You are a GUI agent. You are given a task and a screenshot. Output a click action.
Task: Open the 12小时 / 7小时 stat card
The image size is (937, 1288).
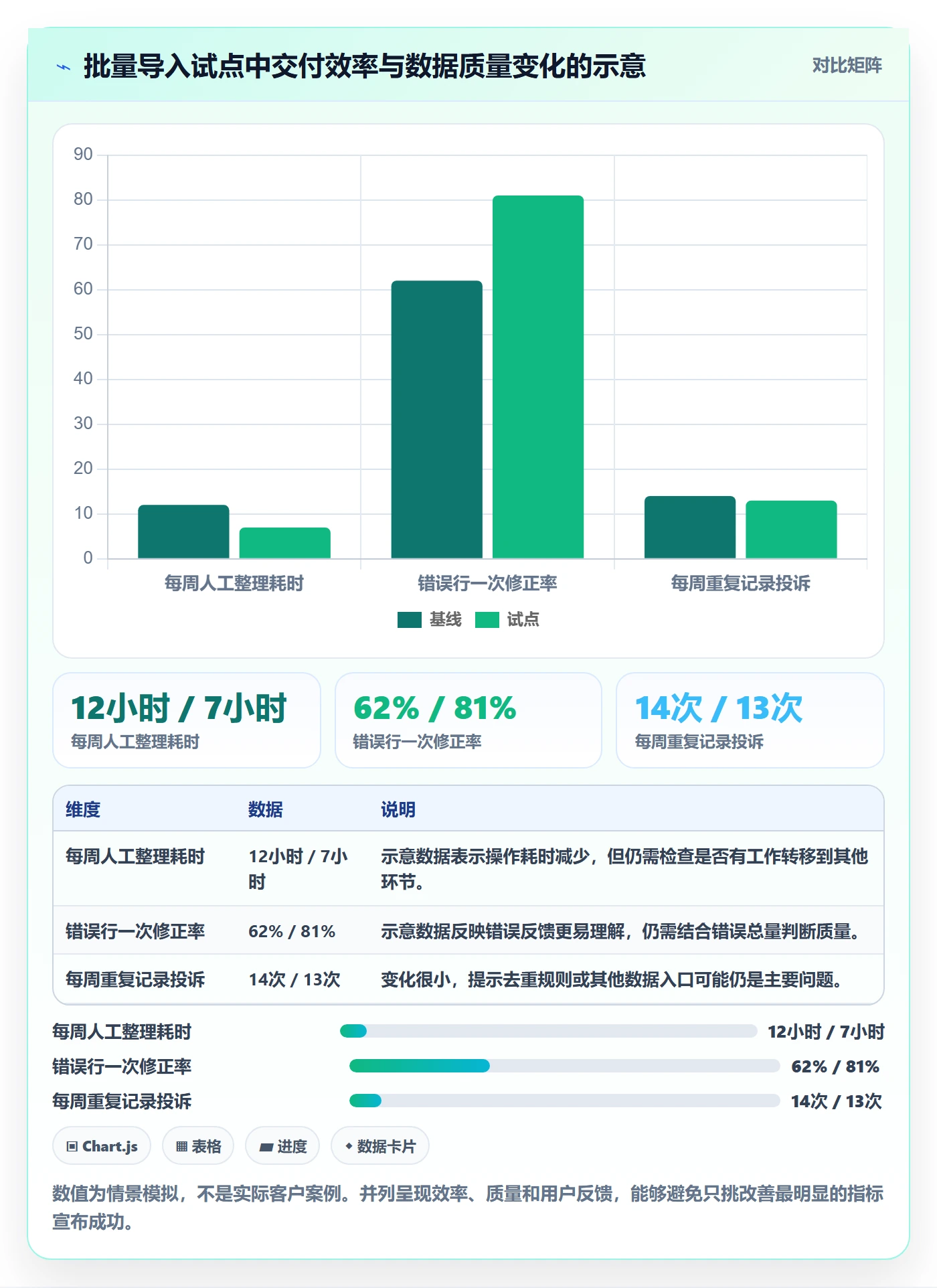[x=187, y=720]
